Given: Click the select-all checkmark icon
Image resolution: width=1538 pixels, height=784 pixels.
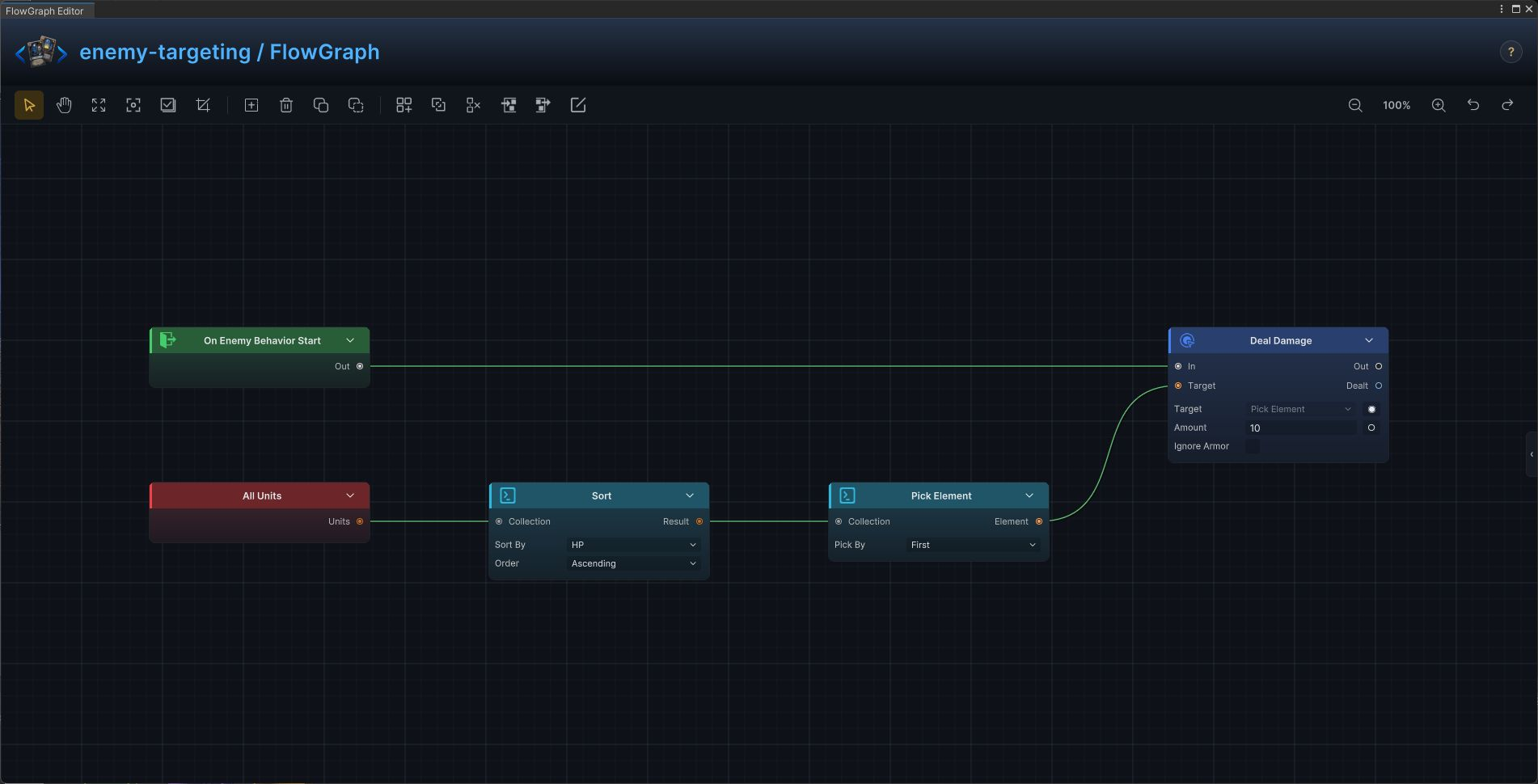Looking at the screenshot, I should tap(168, 105).
